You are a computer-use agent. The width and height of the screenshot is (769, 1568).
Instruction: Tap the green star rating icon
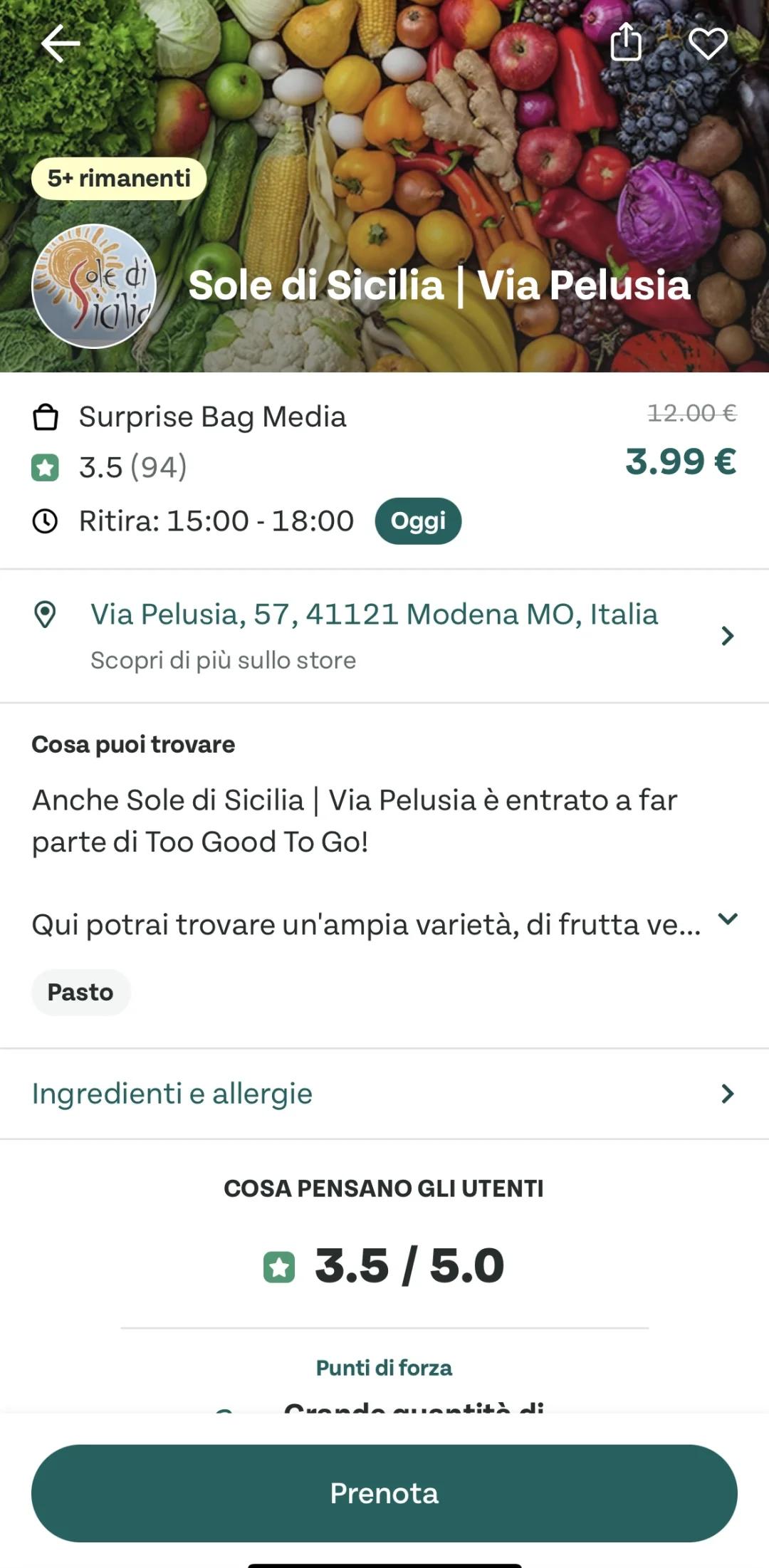coord(45,468)
